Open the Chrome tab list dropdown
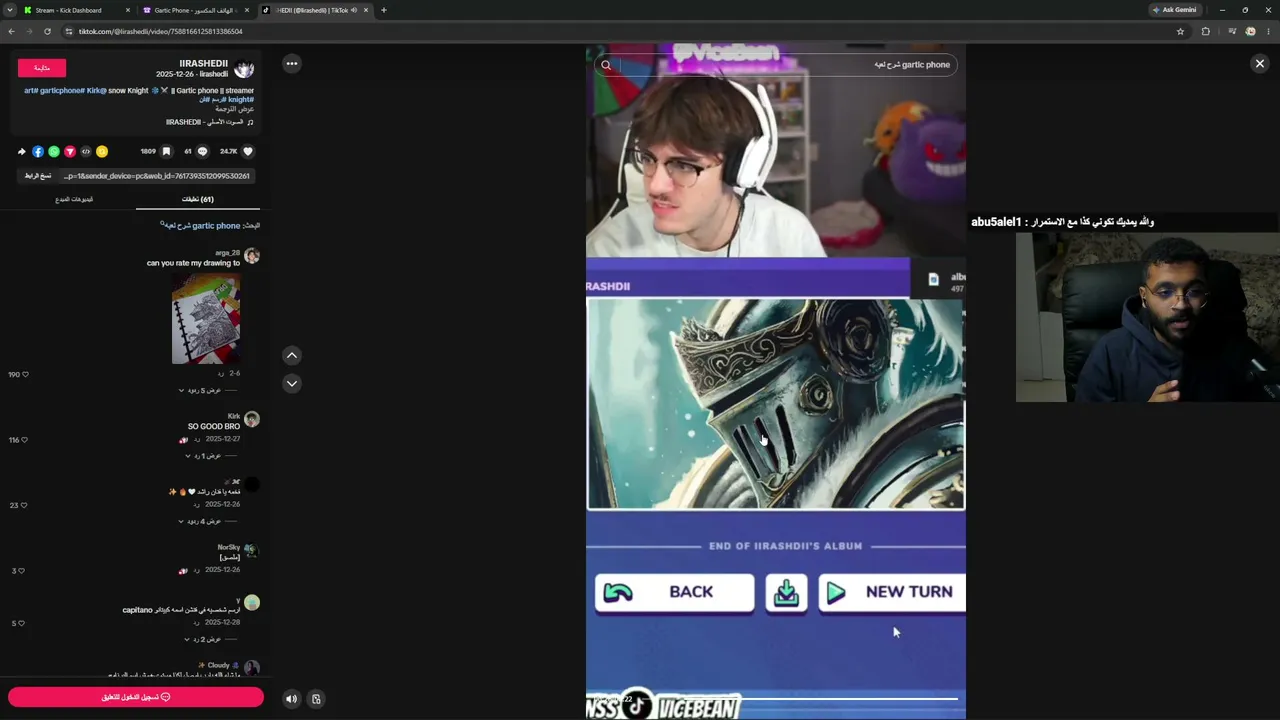Viewport: 1280px width, 720px height. pyautogui.click(x=10, y=10)
